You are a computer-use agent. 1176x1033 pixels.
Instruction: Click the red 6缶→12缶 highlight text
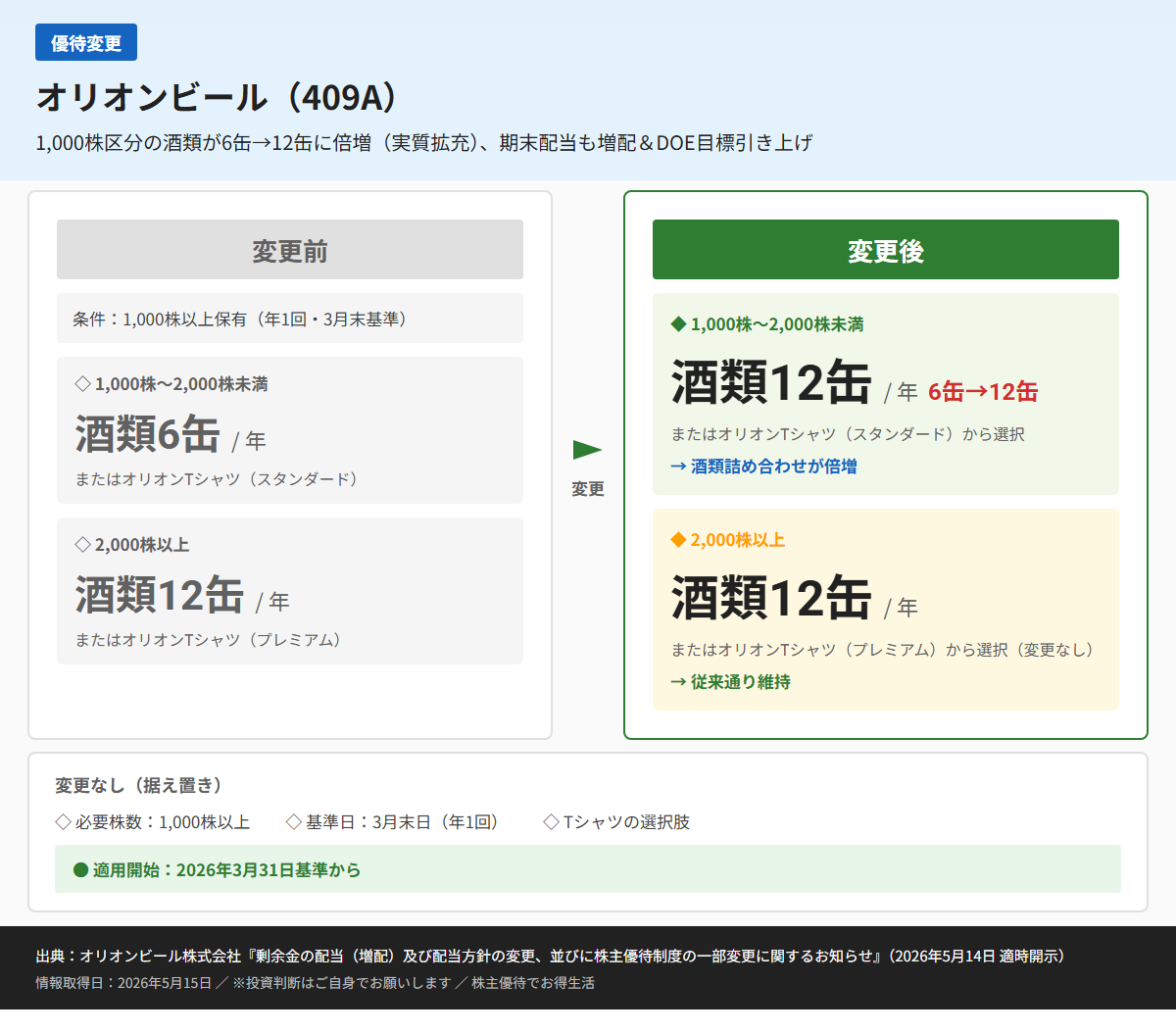[x=983, y=392]
